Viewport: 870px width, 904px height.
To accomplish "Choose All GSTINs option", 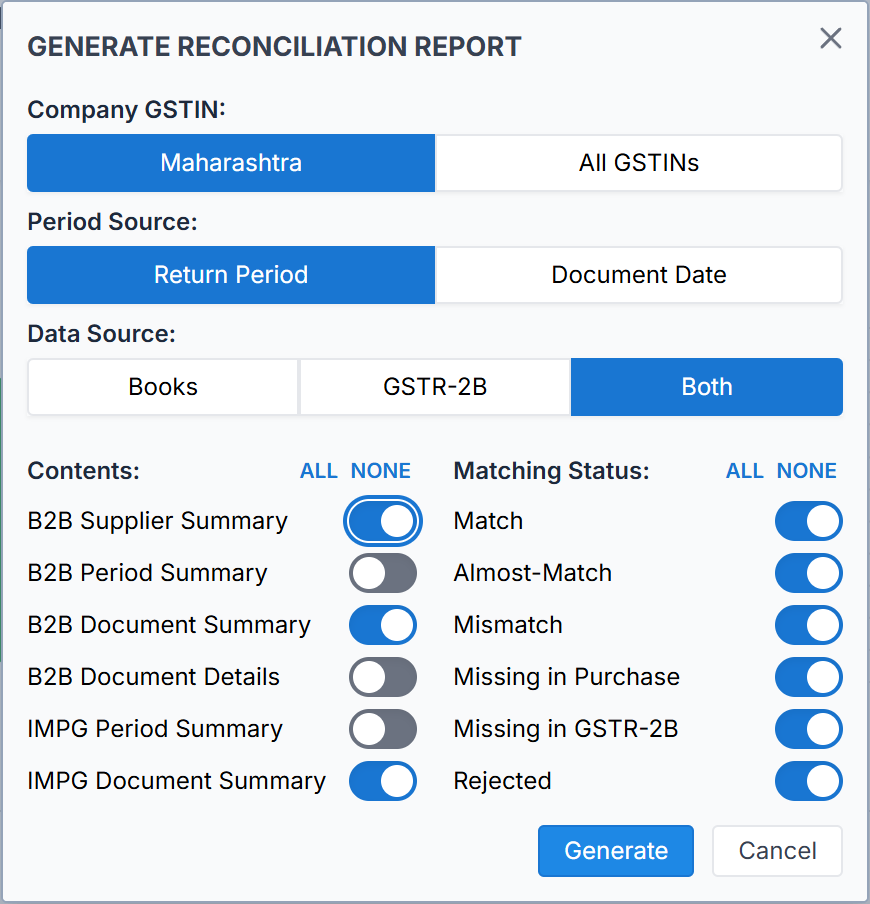I will 639,163.
